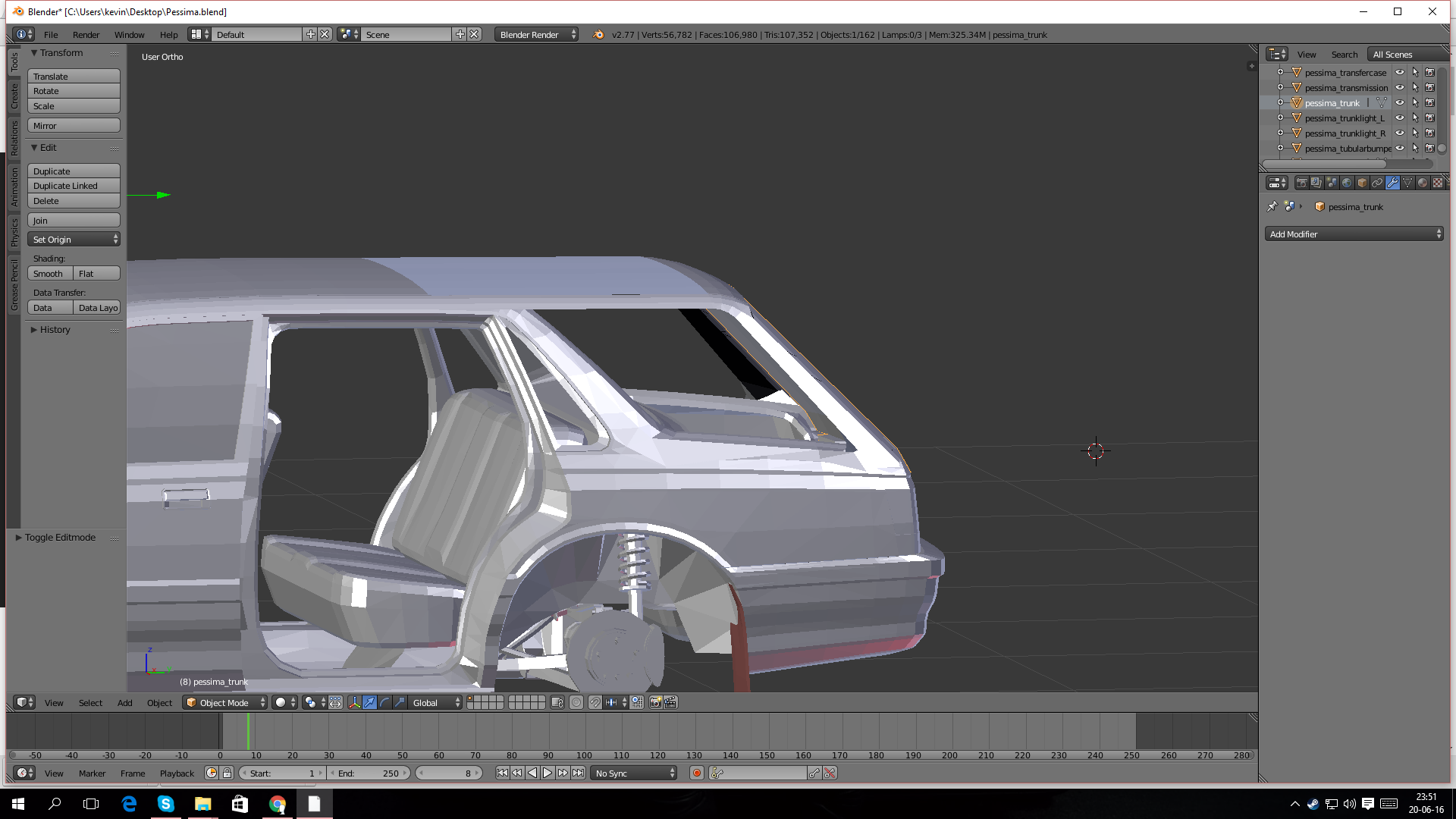This screenshot has height=819, width=1456.
Task: Expand the pessima_trunklight_R tree node
Action: pyautogui.click(x=1281, y=133)
